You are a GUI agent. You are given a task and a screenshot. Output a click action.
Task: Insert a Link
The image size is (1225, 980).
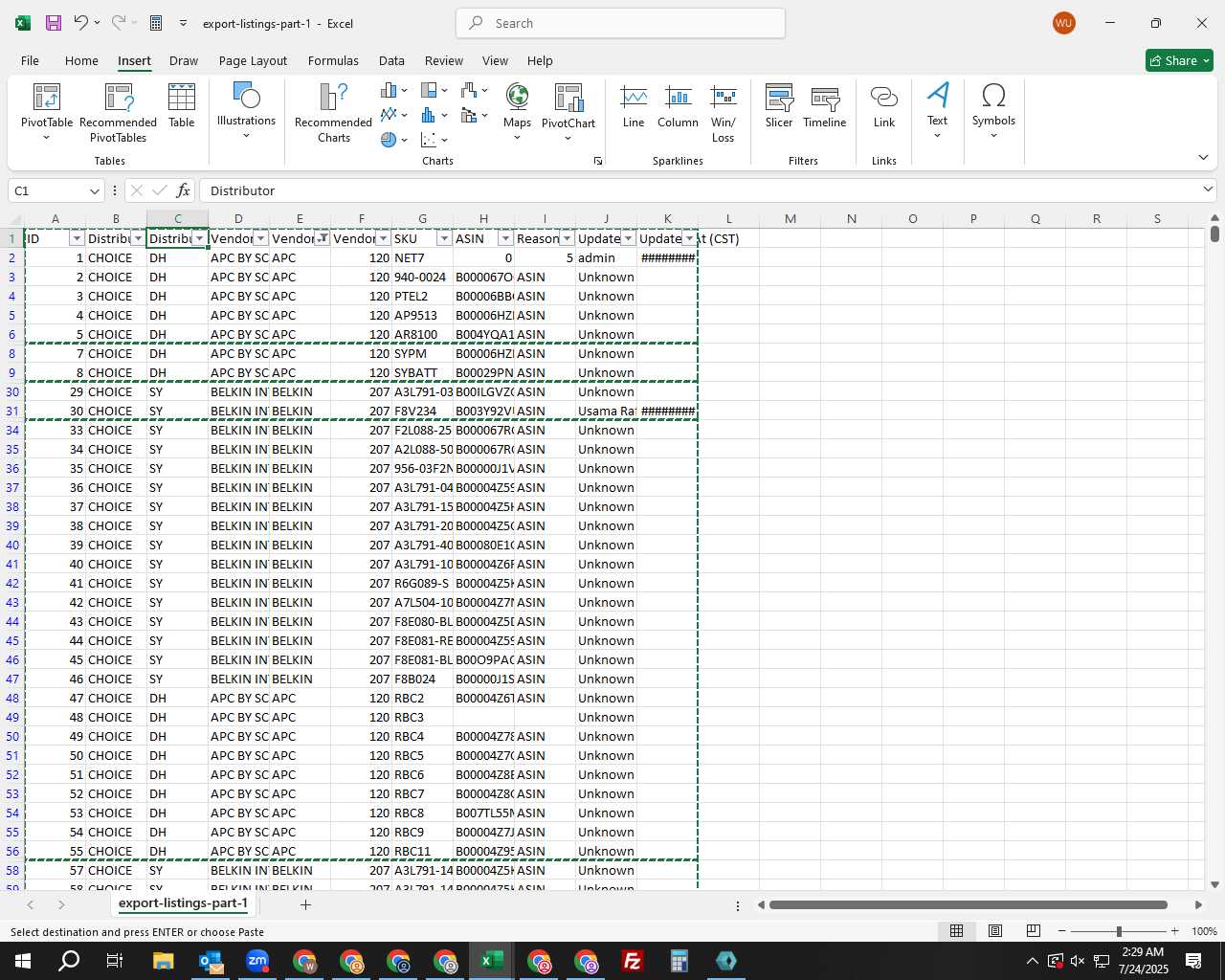pos(884,105)
